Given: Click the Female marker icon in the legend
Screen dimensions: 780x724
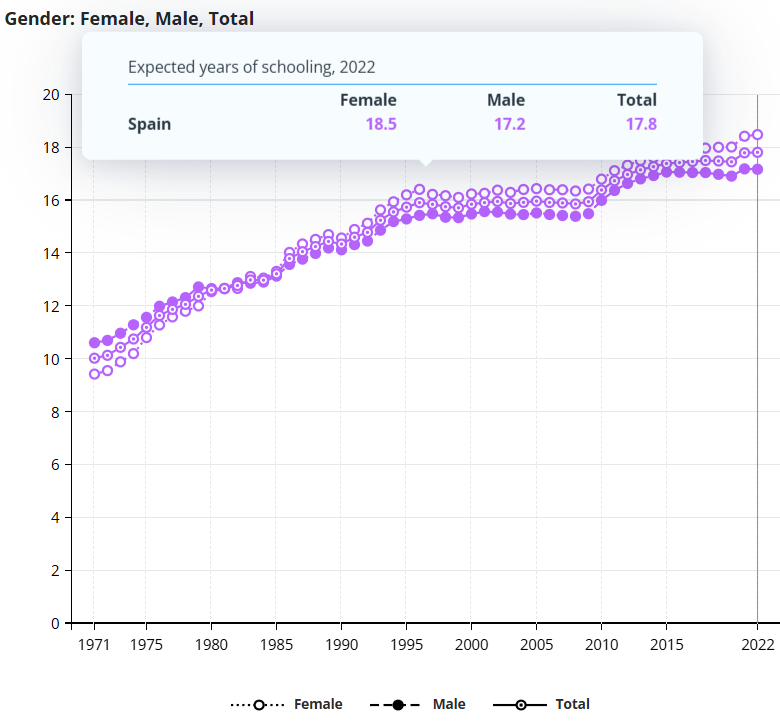Looking at the screenshot, I should tap(259, 705).
